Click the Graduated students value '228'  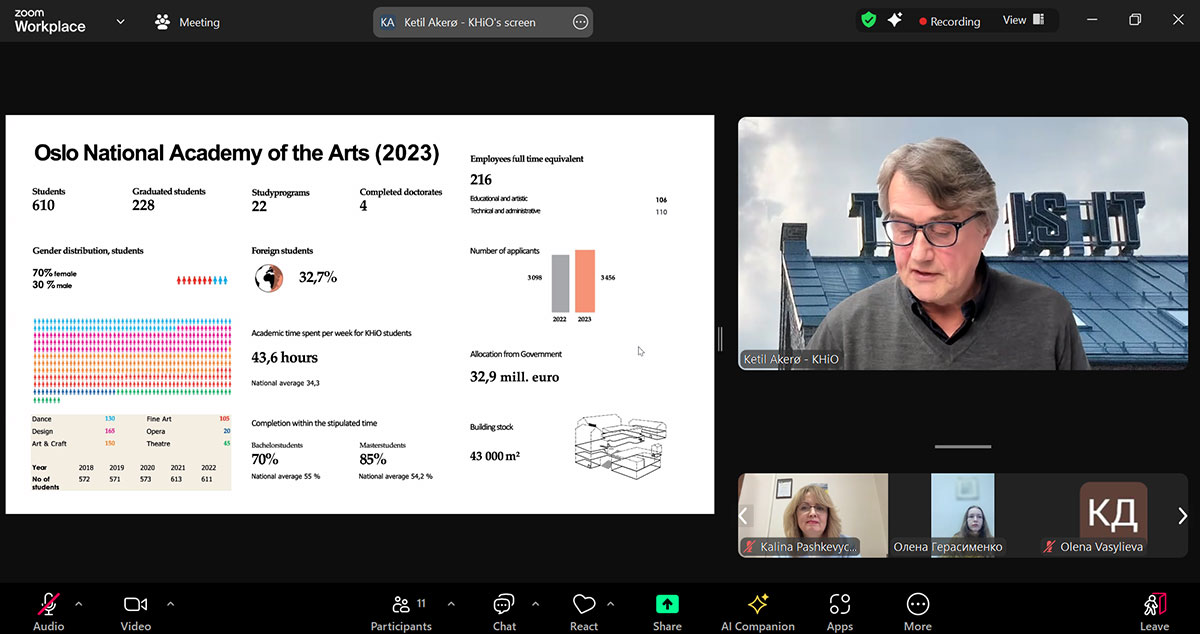(144, 206)
